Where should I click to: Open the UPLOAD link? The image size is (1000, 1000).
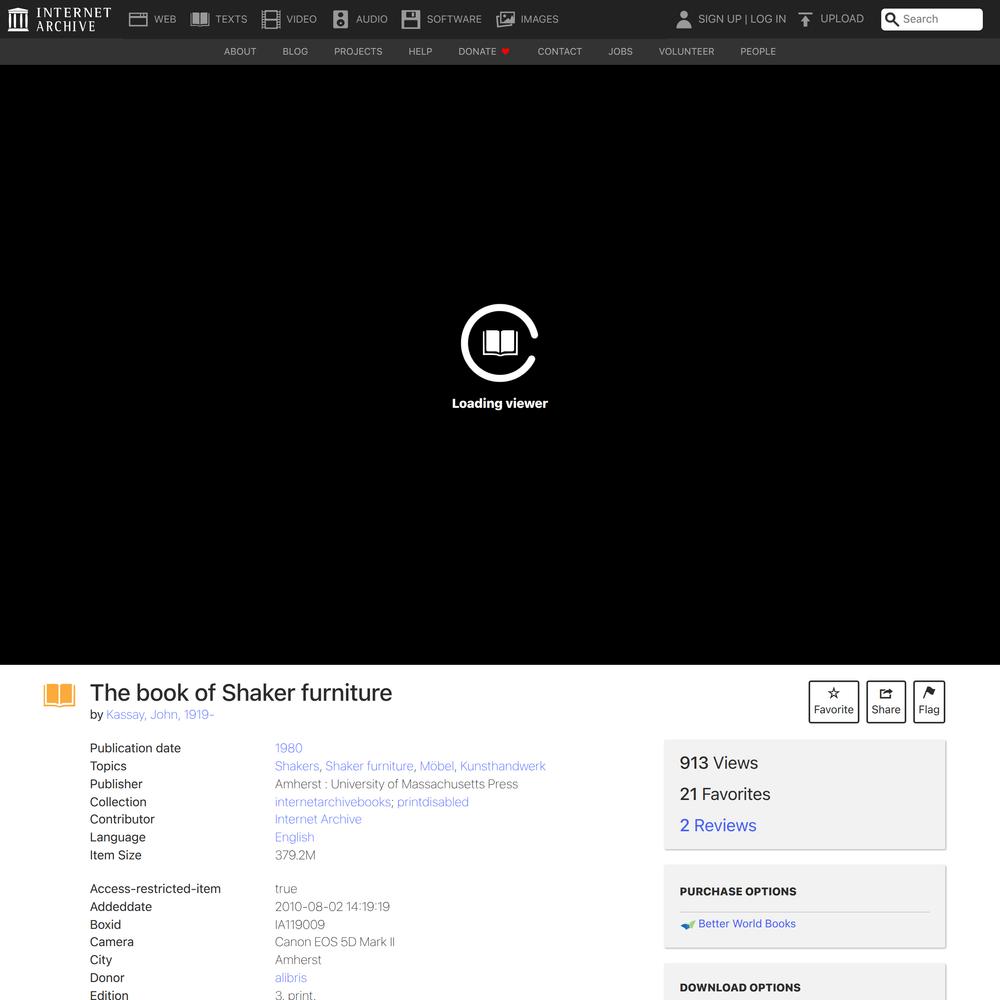(842, 19)
